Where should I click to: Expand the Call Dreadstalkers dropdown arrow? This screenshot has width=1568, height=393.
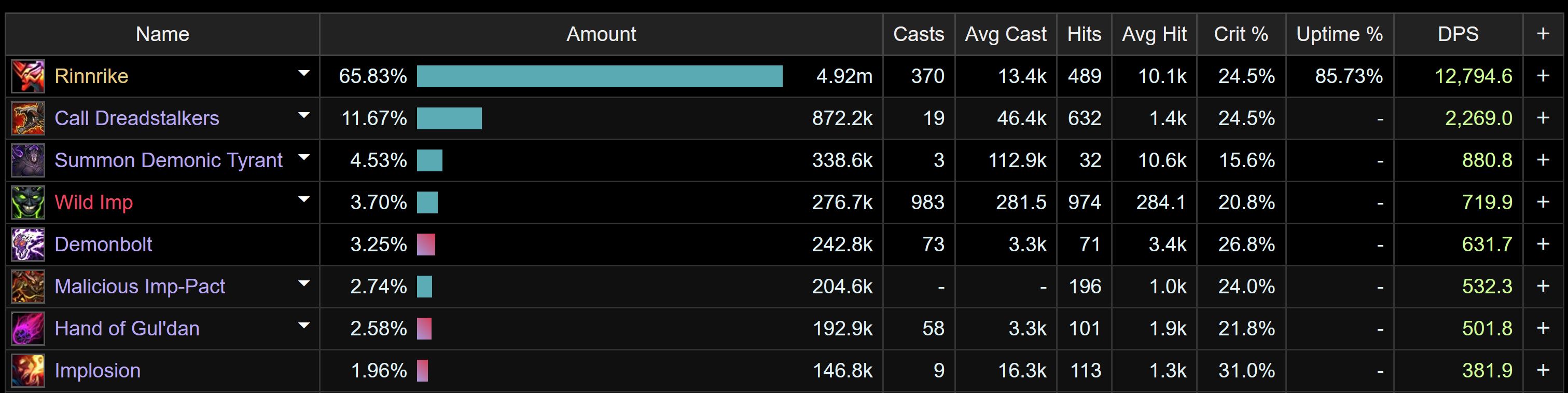point(304,116)
